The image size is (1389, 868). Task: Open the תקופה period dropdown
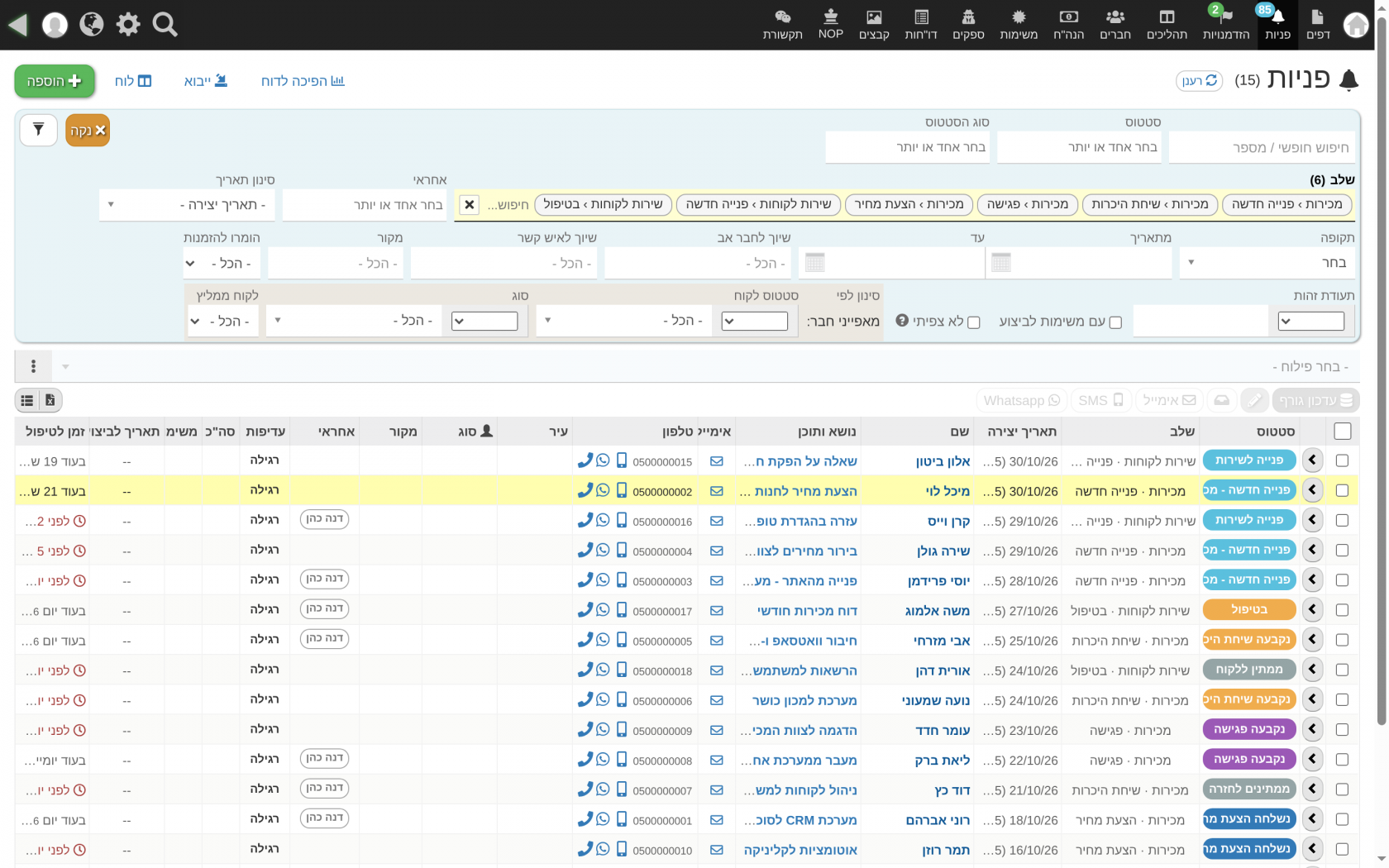[x=1267, y=263]
